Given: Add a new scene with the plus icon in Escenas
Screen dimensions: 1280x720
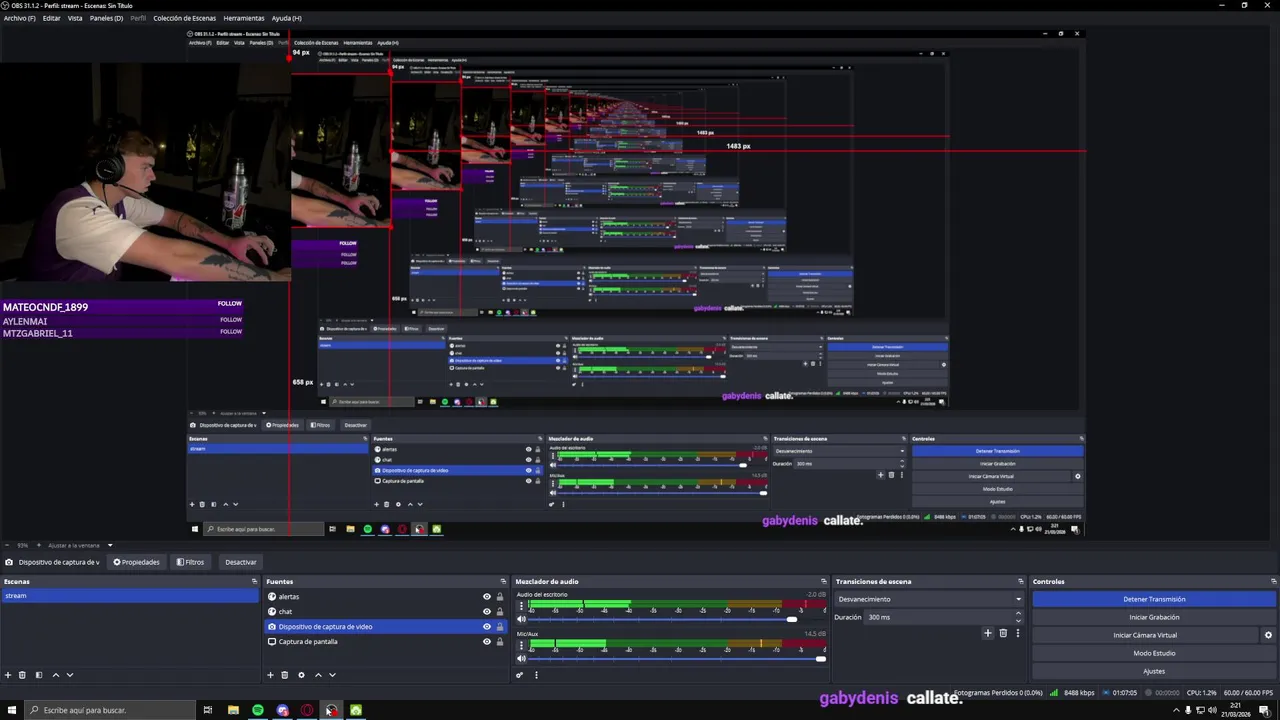Looking at the screenshot, I should tap(8, 675).
